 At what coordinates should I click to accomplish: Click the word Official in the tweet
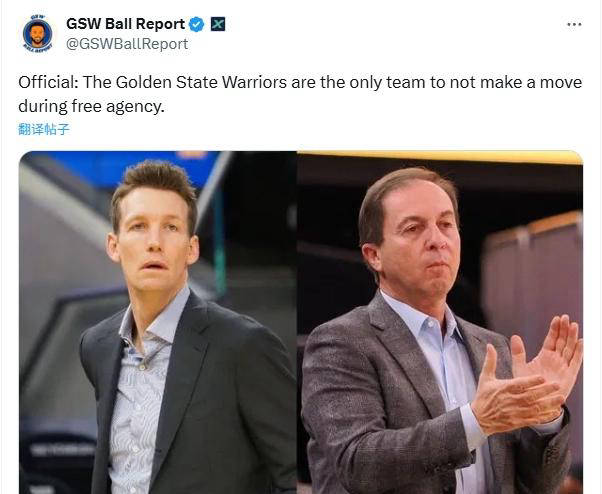click(x=48, y=82)
